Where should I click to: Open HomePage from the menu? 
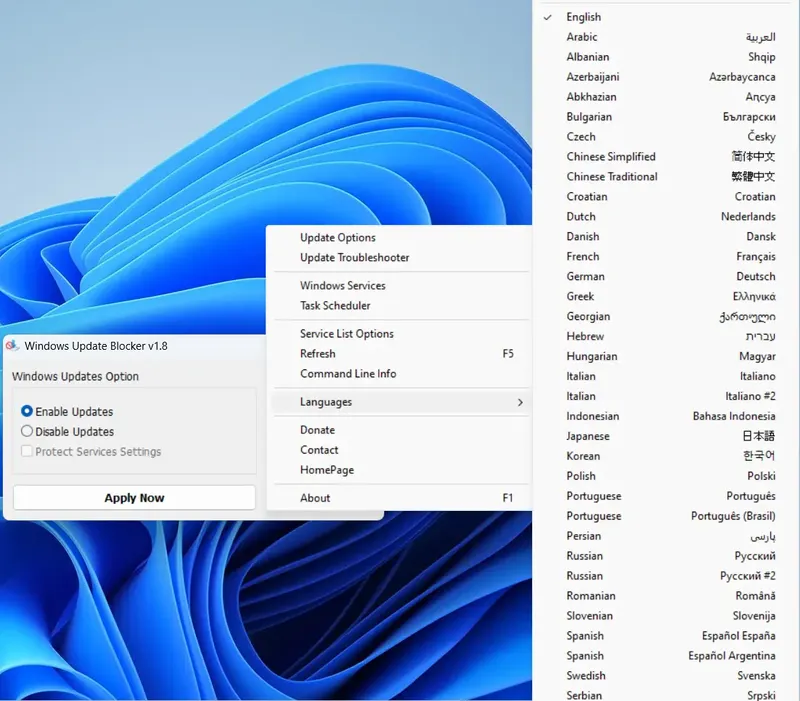pyautogui.click(x=401, y=469)
